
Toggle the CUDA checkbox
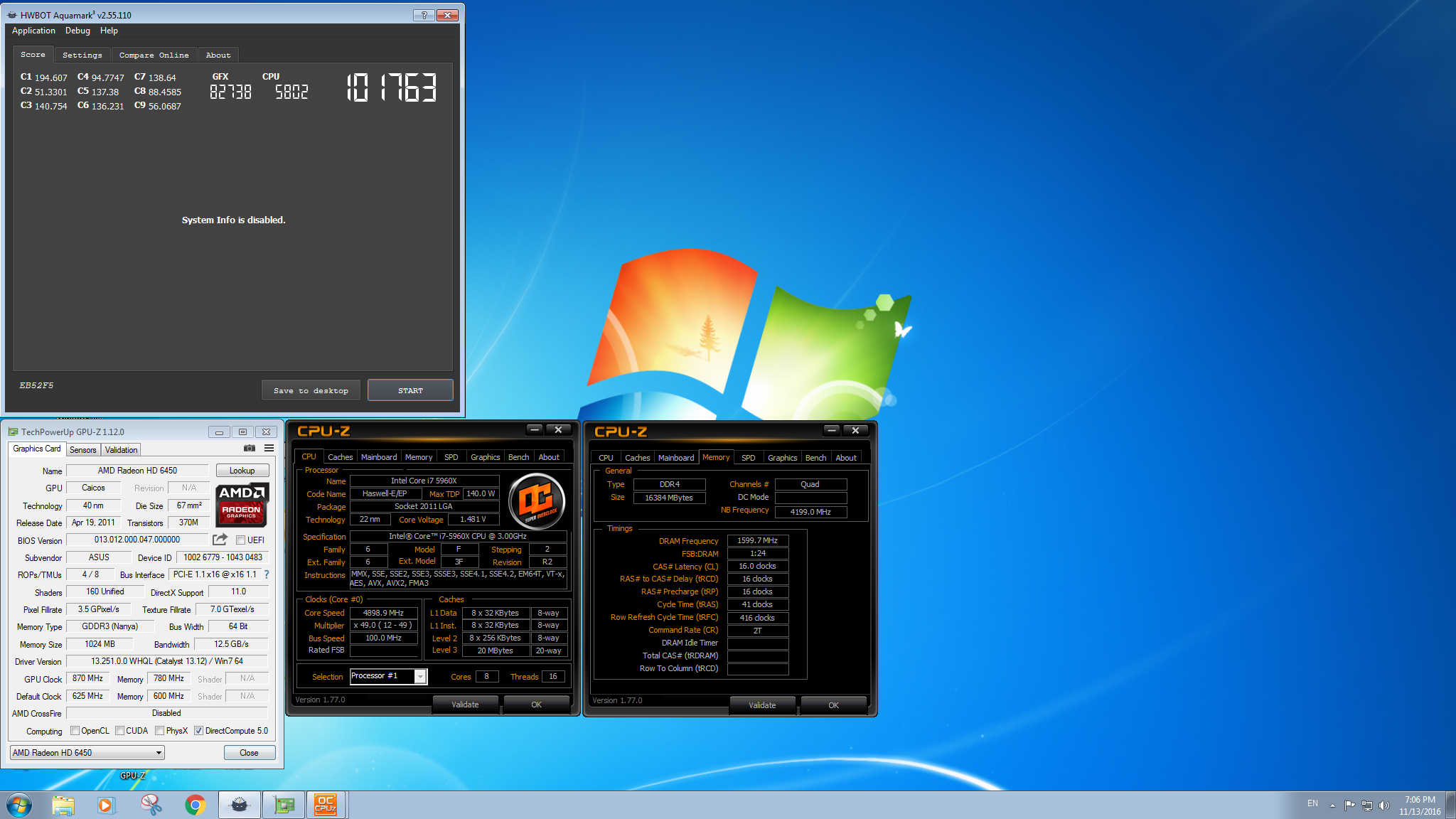tap(119, 731)
